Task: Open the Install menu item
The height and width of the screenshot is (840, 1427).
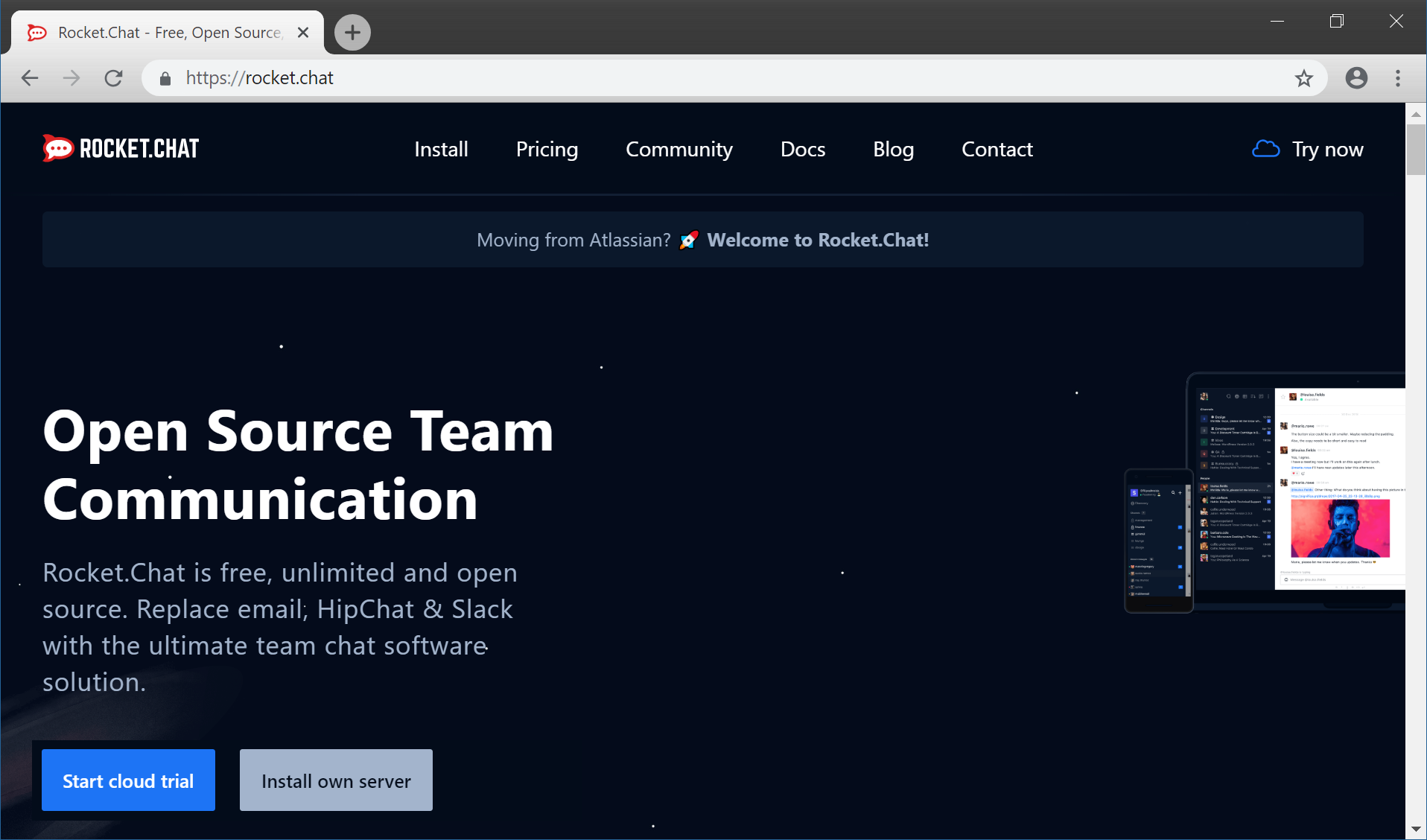Action: [x=441, y=150]
